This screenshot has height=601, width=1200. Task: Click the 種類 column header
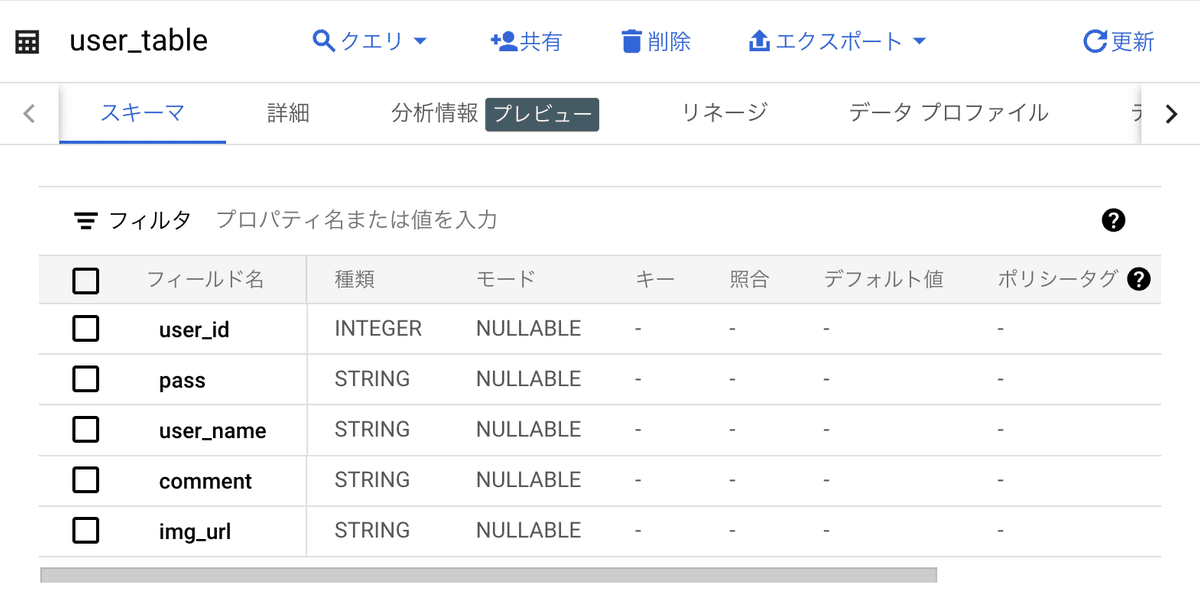pyautogui.click(x=354, y=279)
